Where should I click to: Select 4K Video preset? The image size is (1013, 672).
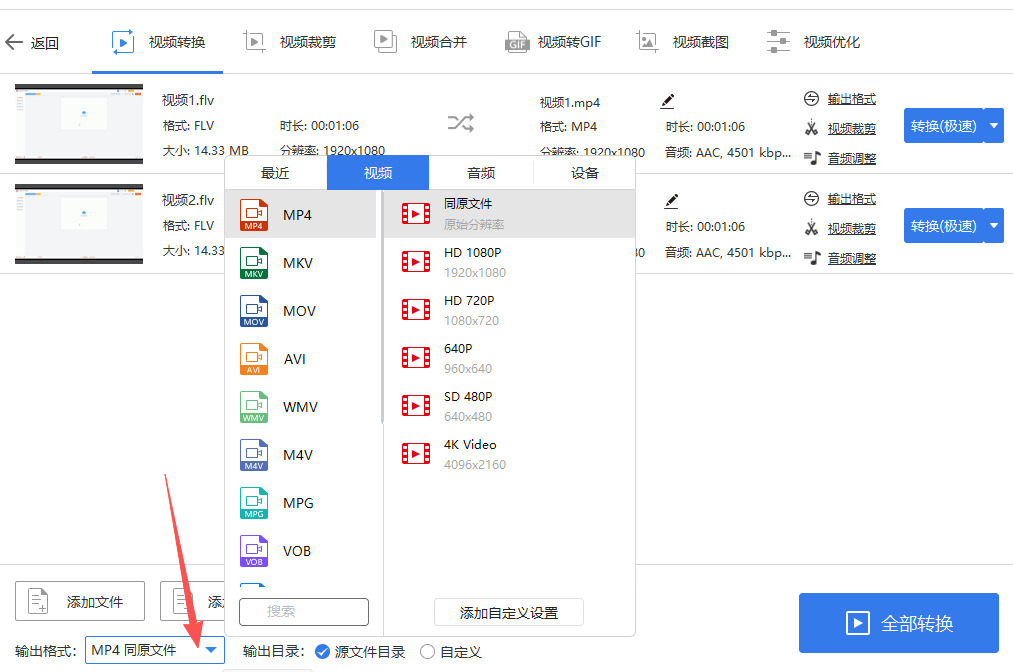click(x=509, y=454)
